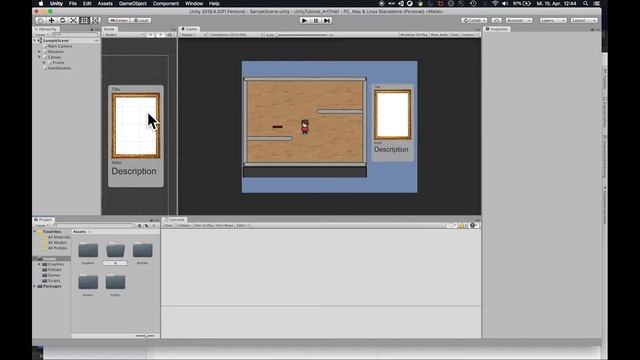This screenshot has height=360, width=640.
Task: Toggle Local/Global handle rotation
Action: pos(141,20)
